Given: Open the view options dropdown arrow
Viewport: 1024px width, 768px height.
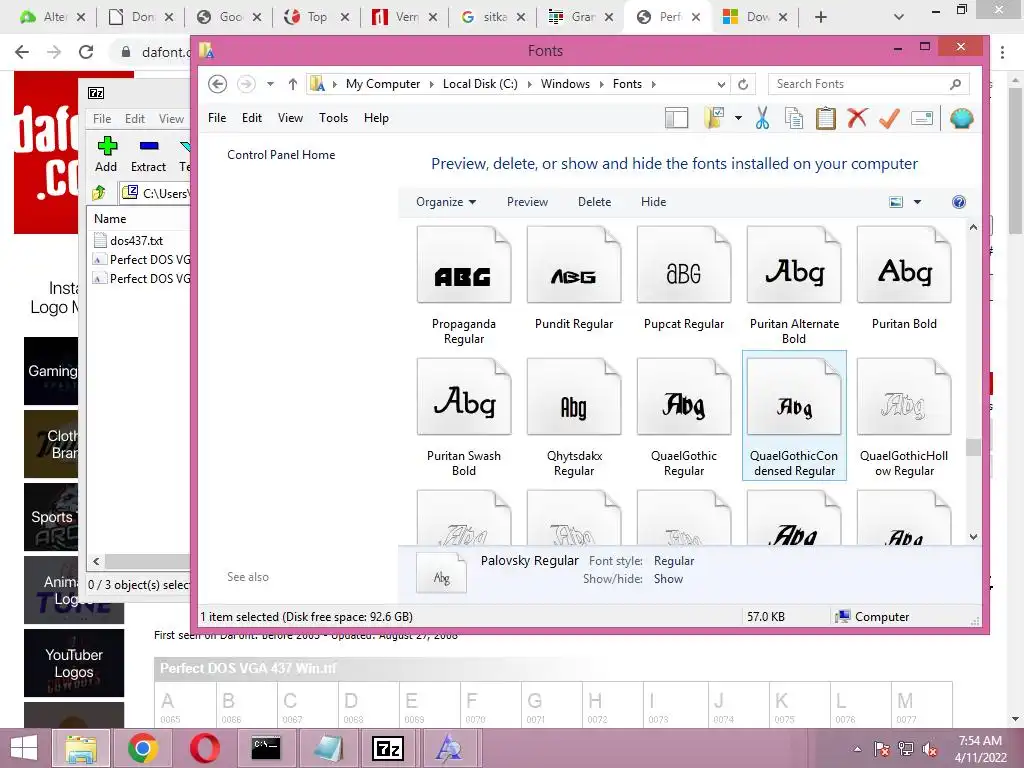Looking at the screenshot, I should tap(917, 202).
